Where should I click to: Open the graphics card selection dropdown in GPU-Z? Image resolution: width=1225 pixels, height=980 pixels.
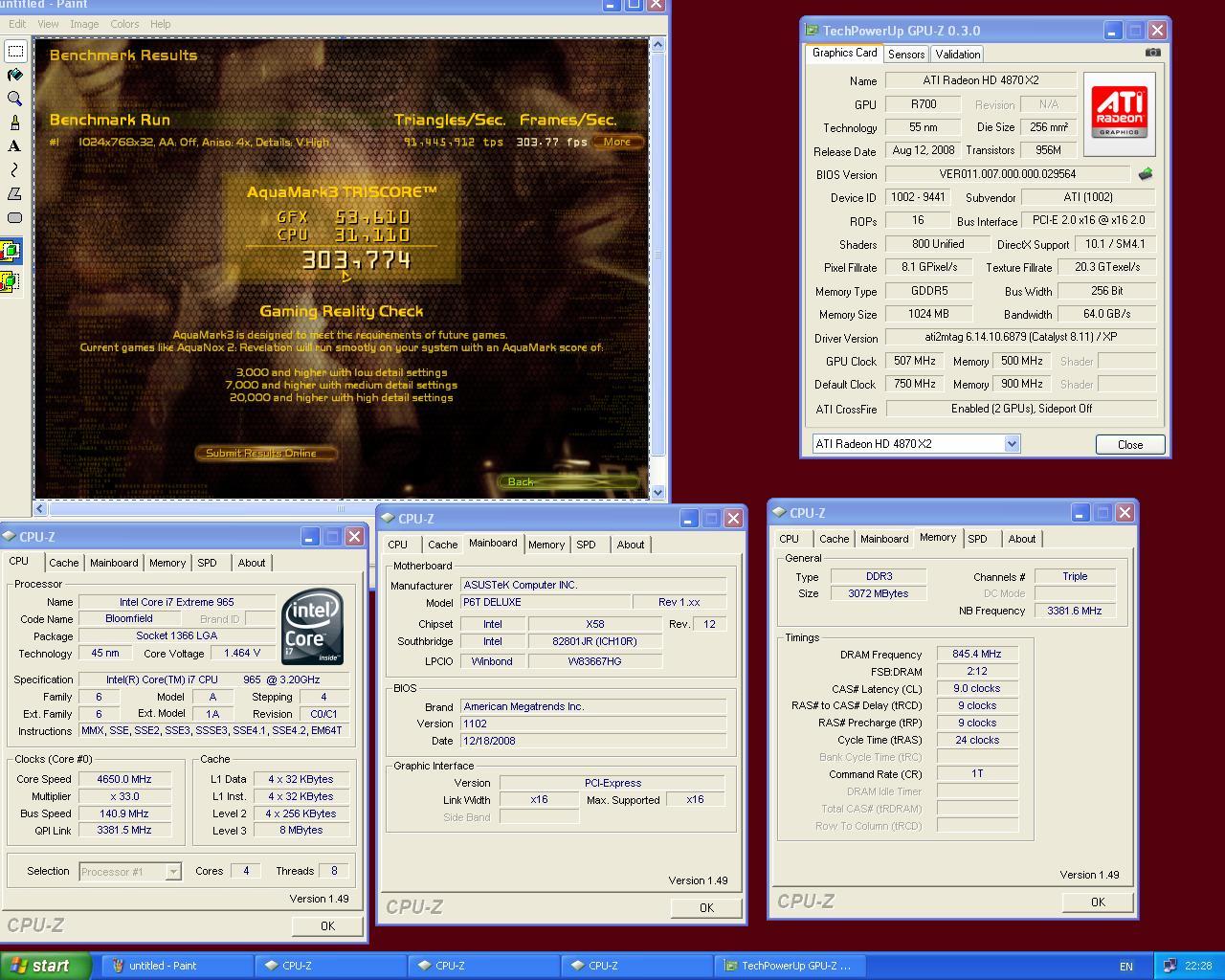click(1012, 444)
